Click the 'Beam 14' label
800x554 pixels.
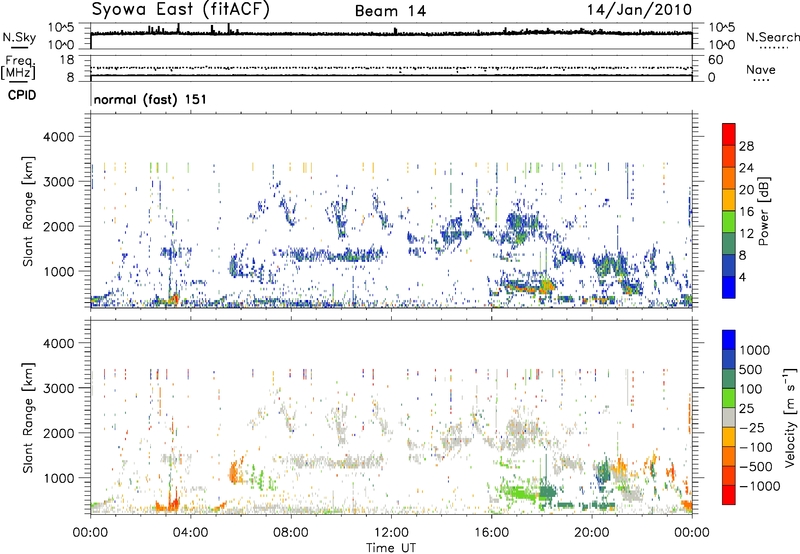pos(390,11)
